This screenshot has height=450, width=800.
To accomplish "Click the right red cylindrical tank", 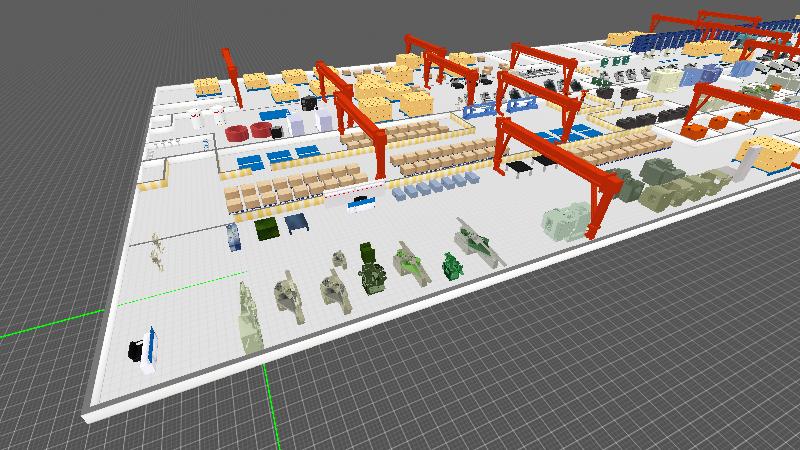I will 261,130.
